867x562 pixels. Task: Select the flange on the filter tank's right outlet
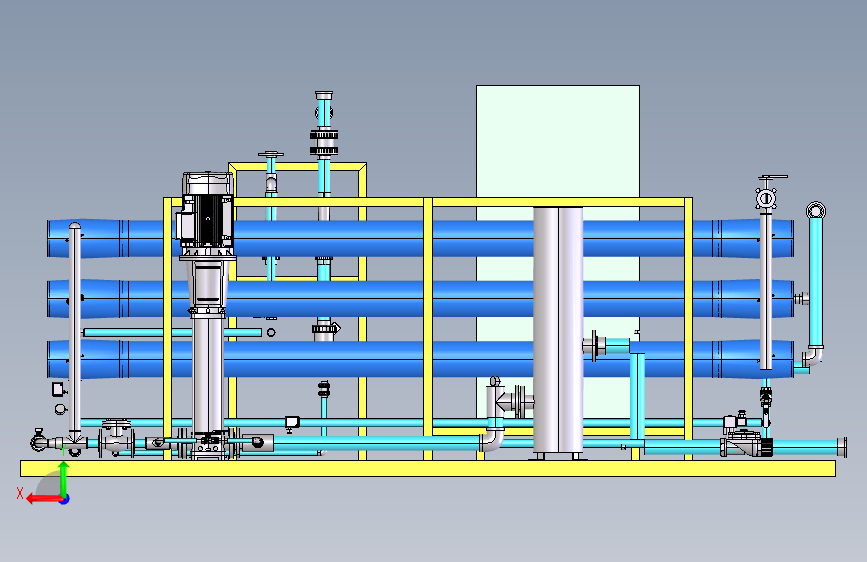[594, 345]
